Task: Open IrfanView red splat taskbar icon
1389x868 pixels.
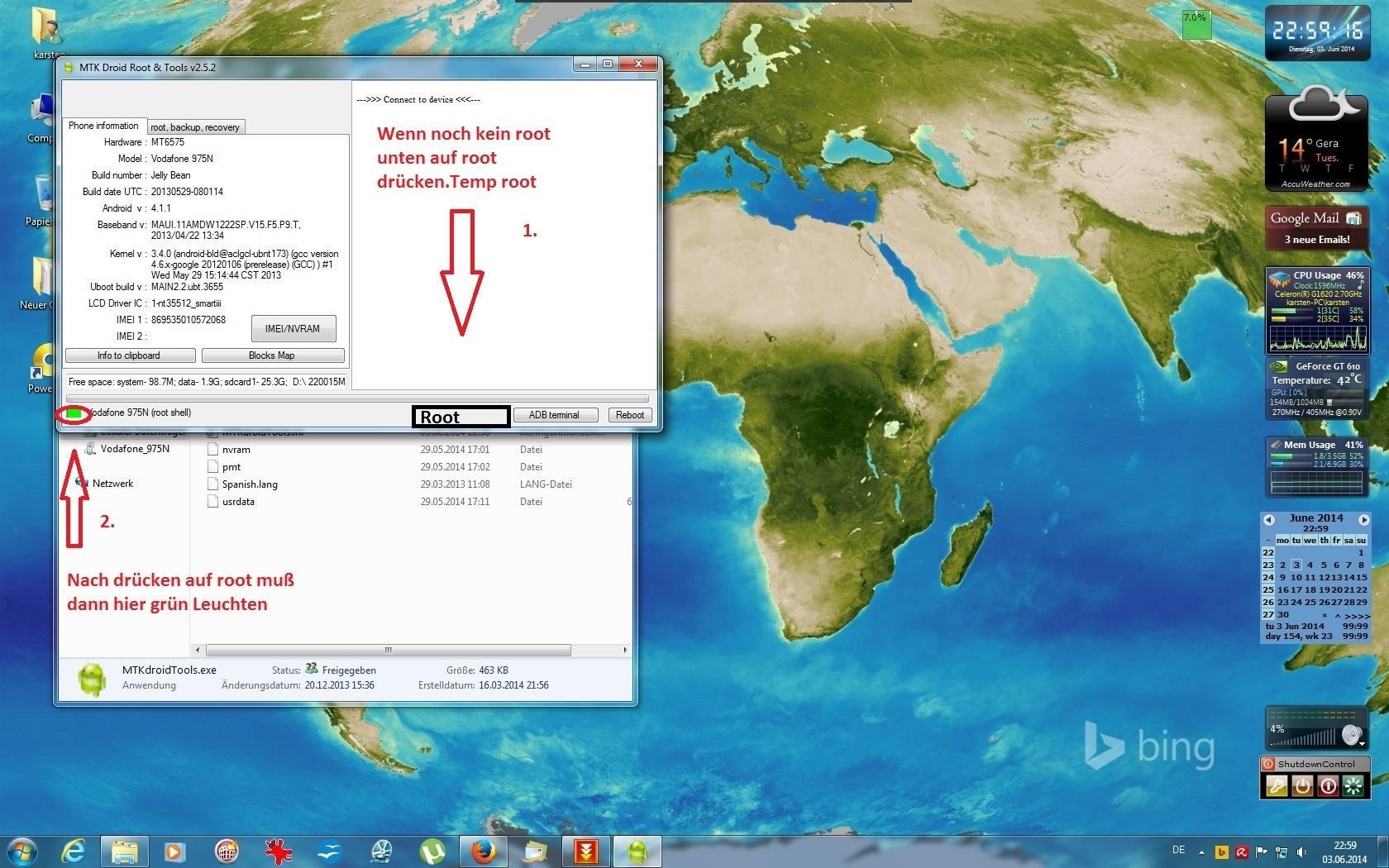Action: pyautogui.click(x=278, y=851)
